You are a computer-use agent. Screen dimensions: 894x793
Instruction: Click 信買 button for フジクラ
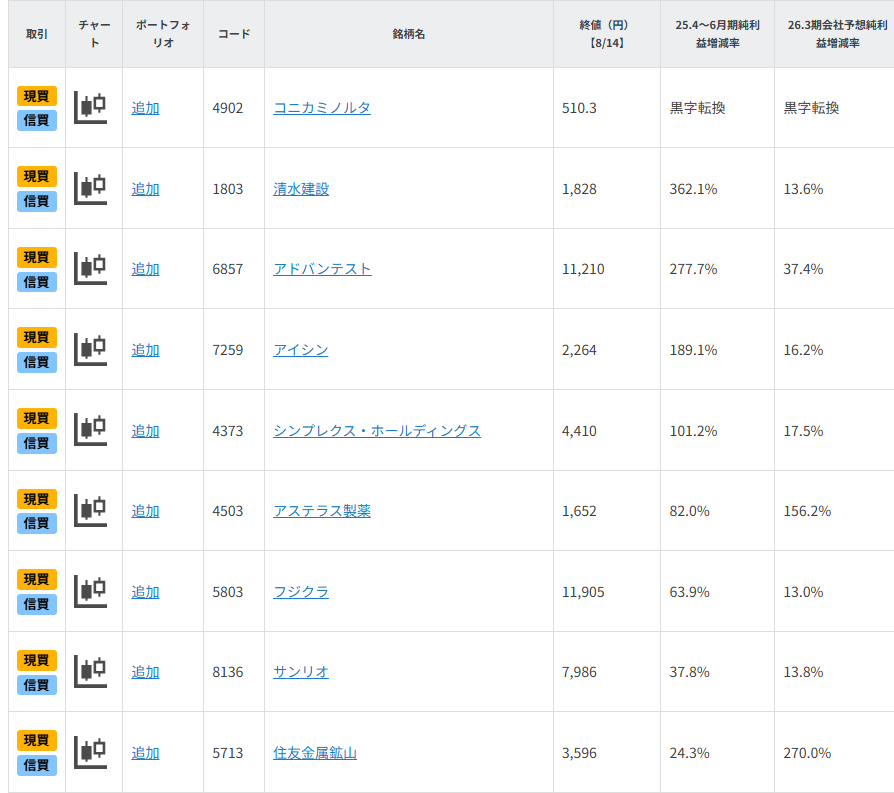pos(36,604)
